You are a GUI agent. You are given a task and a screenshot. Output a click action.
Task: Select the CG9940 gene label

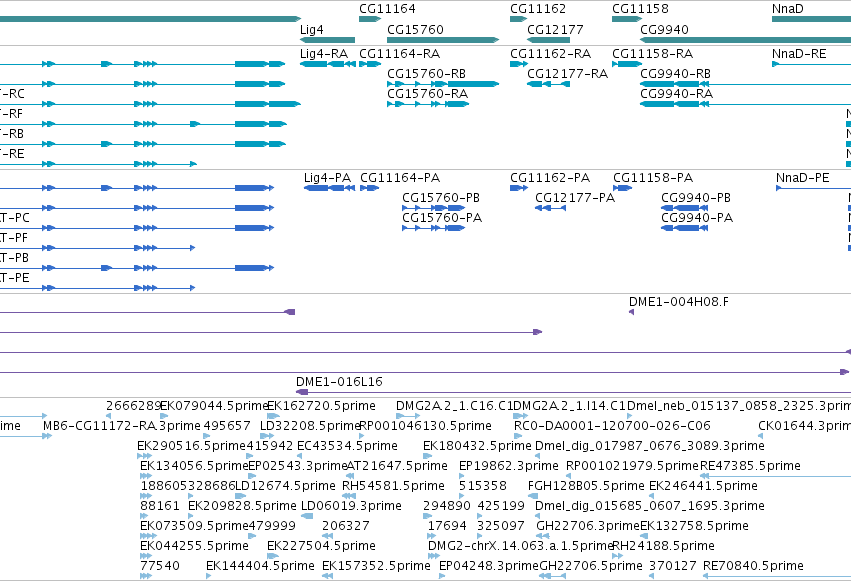(664, 29)
